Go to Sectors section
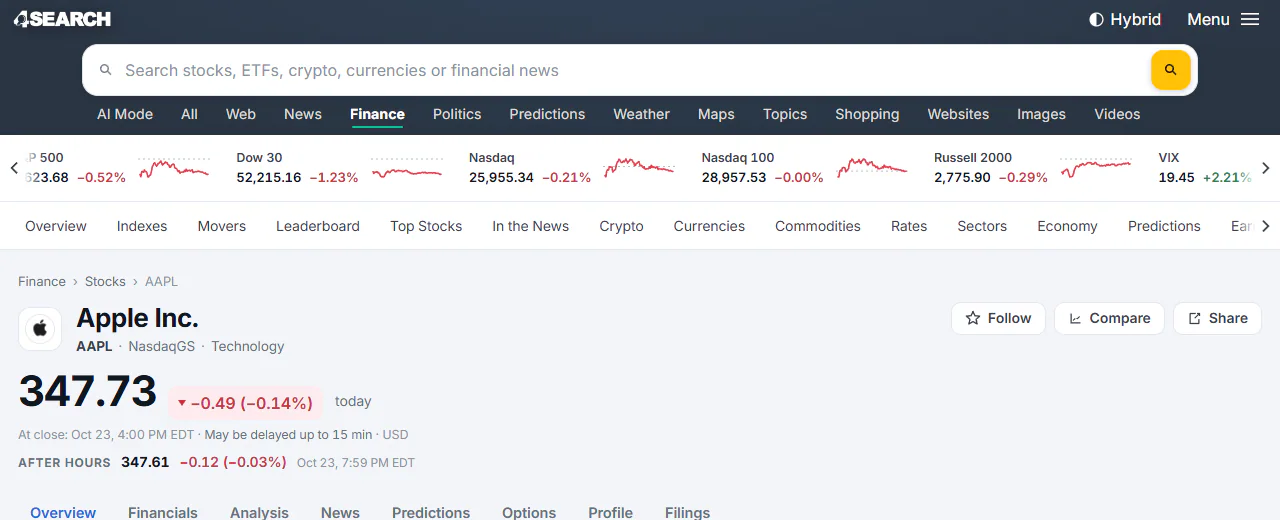1280x520 pixels. (982, 226)
